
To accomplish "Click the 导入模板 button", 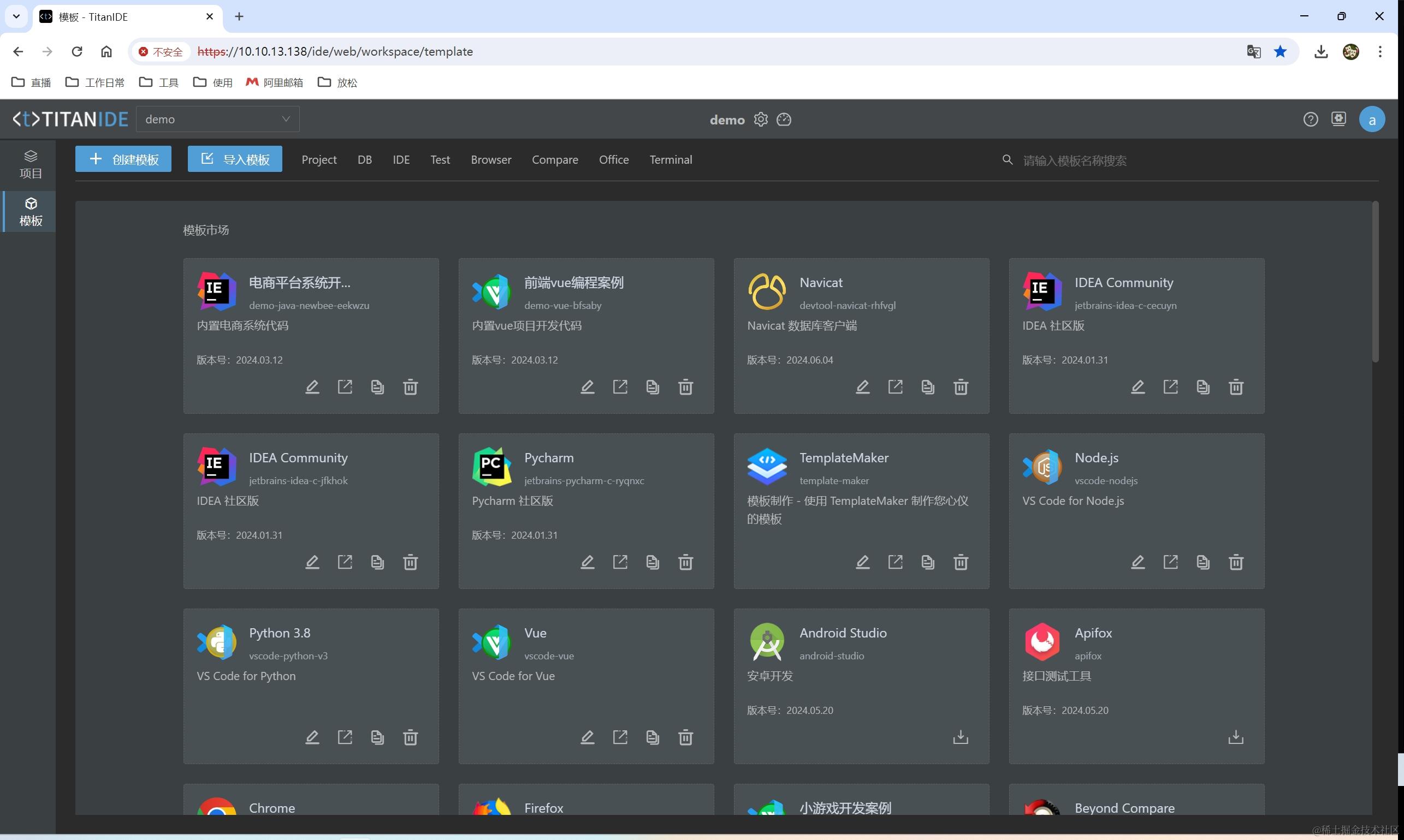I will click(x=235, y=159).
